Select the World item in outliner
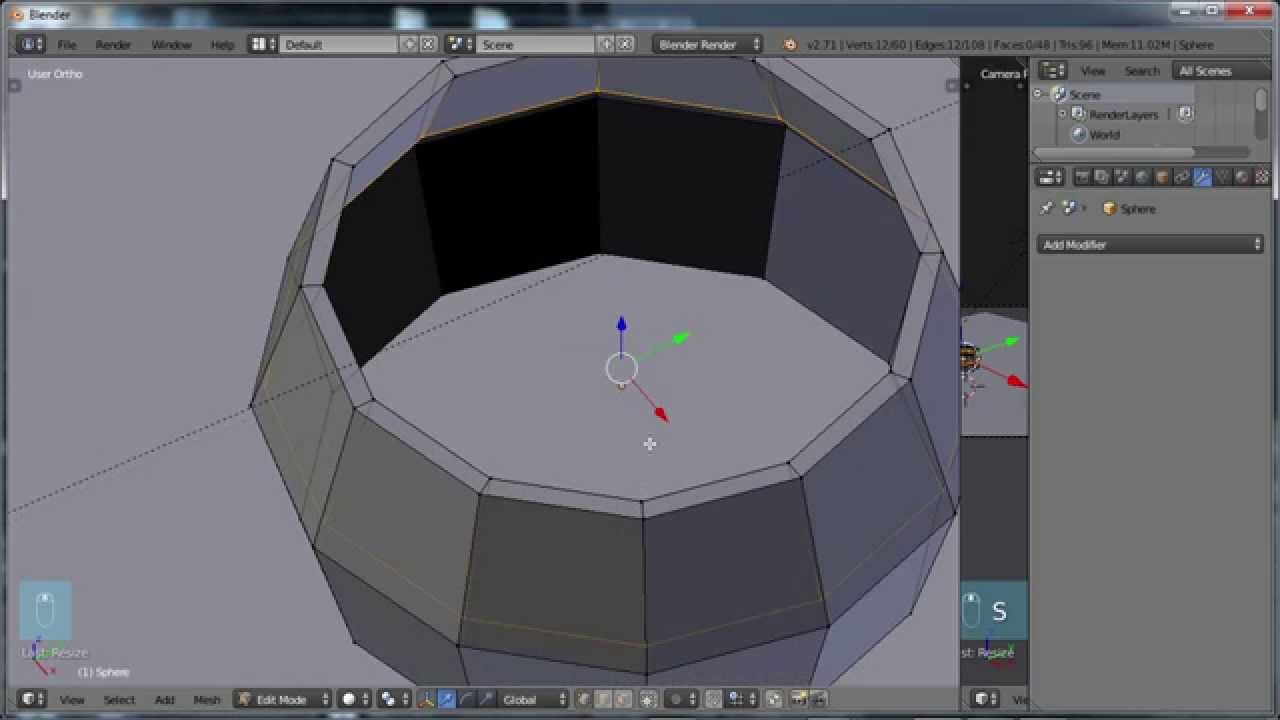Viewport: 1280px width, 720px height. pyautogui.click(x=1104, y=135)
